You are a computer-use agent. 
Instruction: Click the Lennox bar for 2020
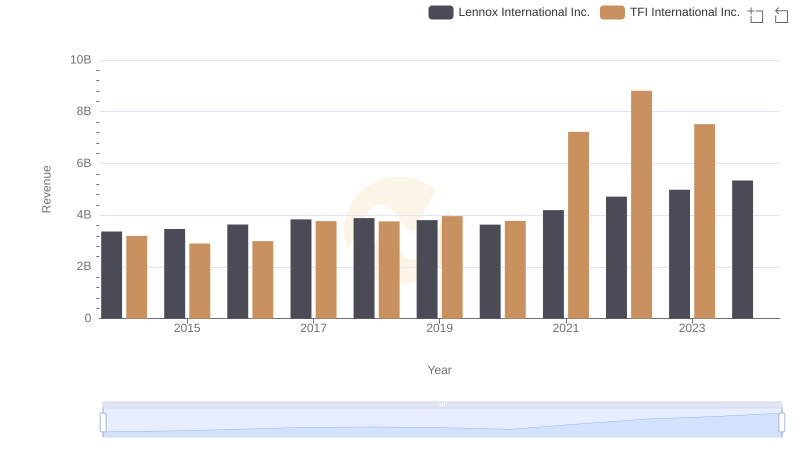pyautogui.click(x=490, y=271)
